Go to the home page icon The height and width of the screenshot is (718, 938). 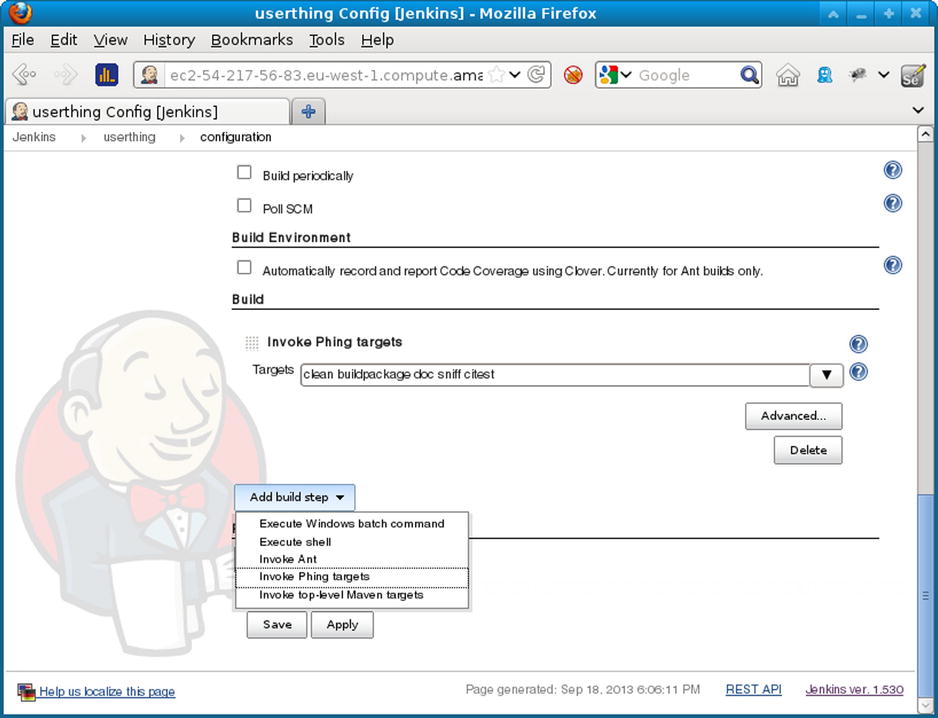coord(788,75)
